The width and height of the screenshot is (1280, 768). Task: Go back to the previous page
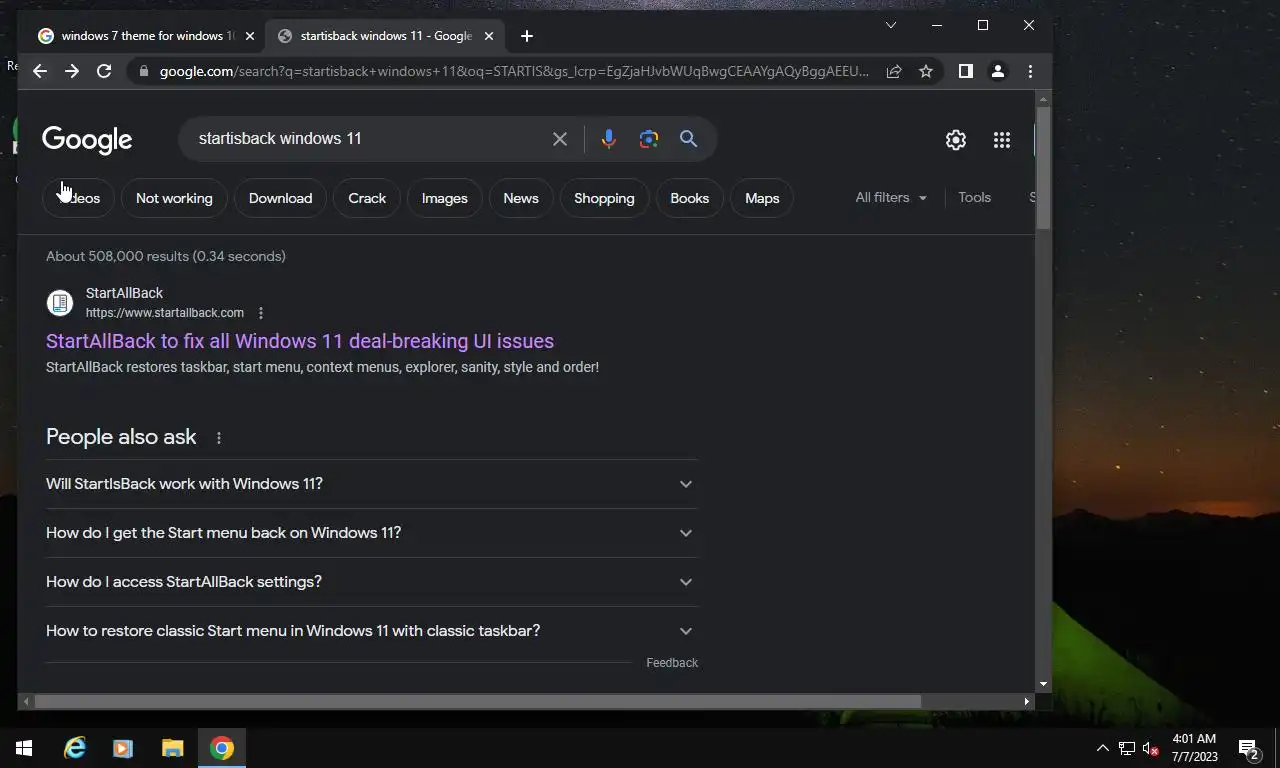[x=40, y=71]
